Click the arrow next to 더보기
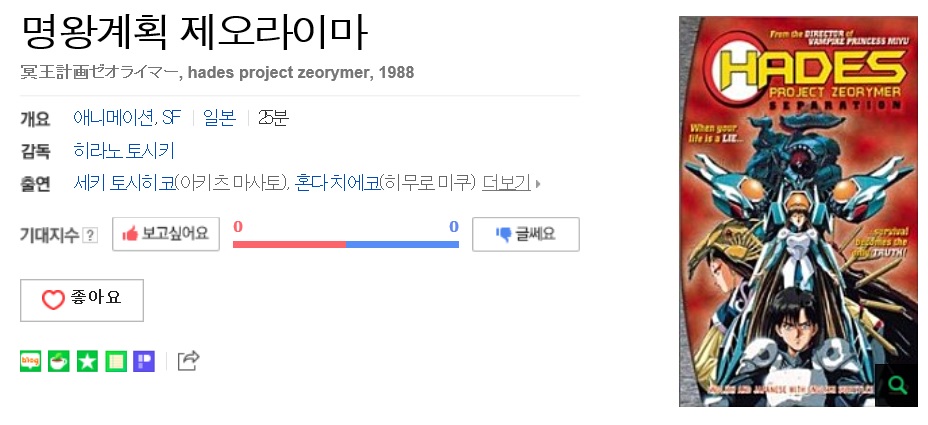 tap(538, 184)
